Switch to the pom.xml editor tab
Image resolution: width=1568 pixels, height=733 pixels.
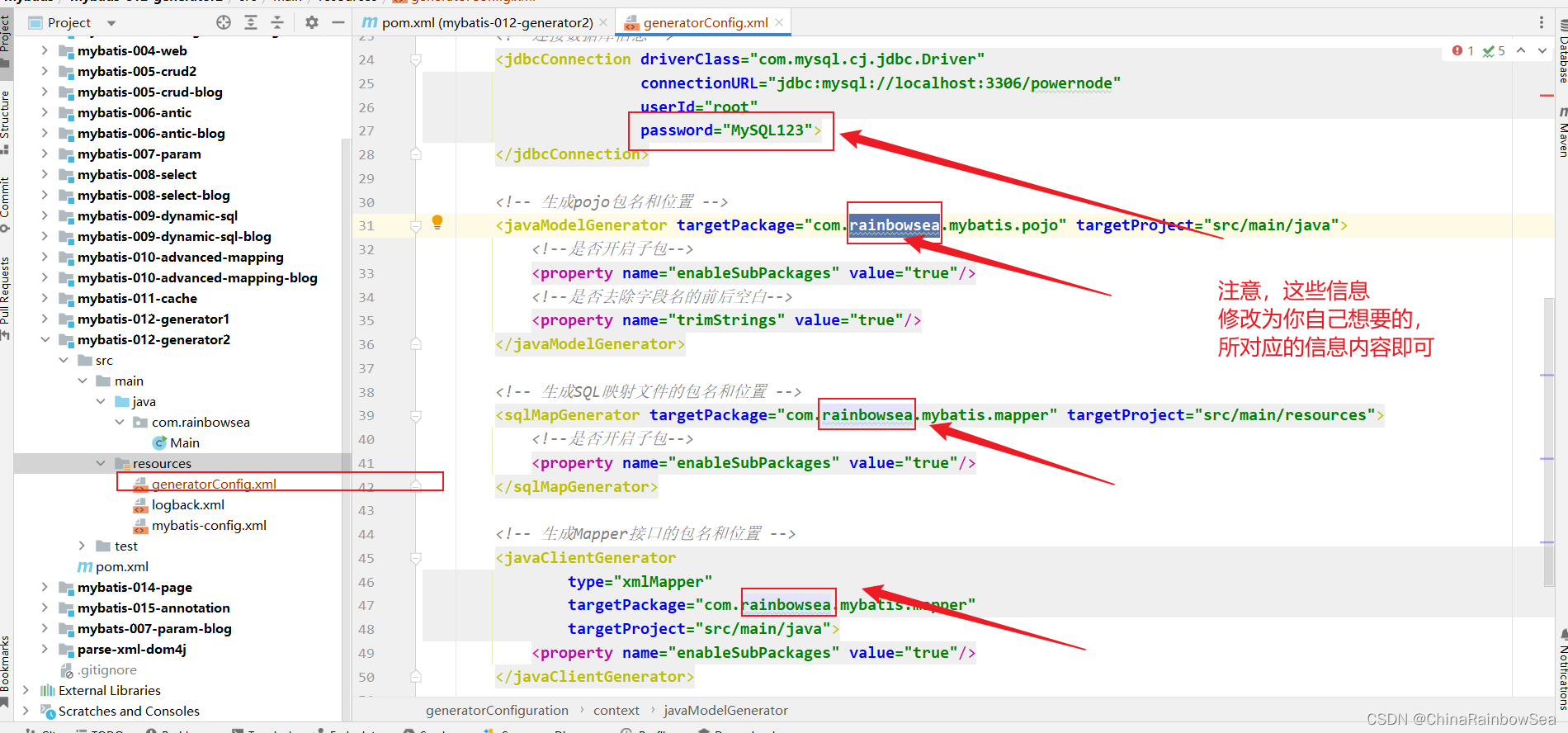[486, 22]
